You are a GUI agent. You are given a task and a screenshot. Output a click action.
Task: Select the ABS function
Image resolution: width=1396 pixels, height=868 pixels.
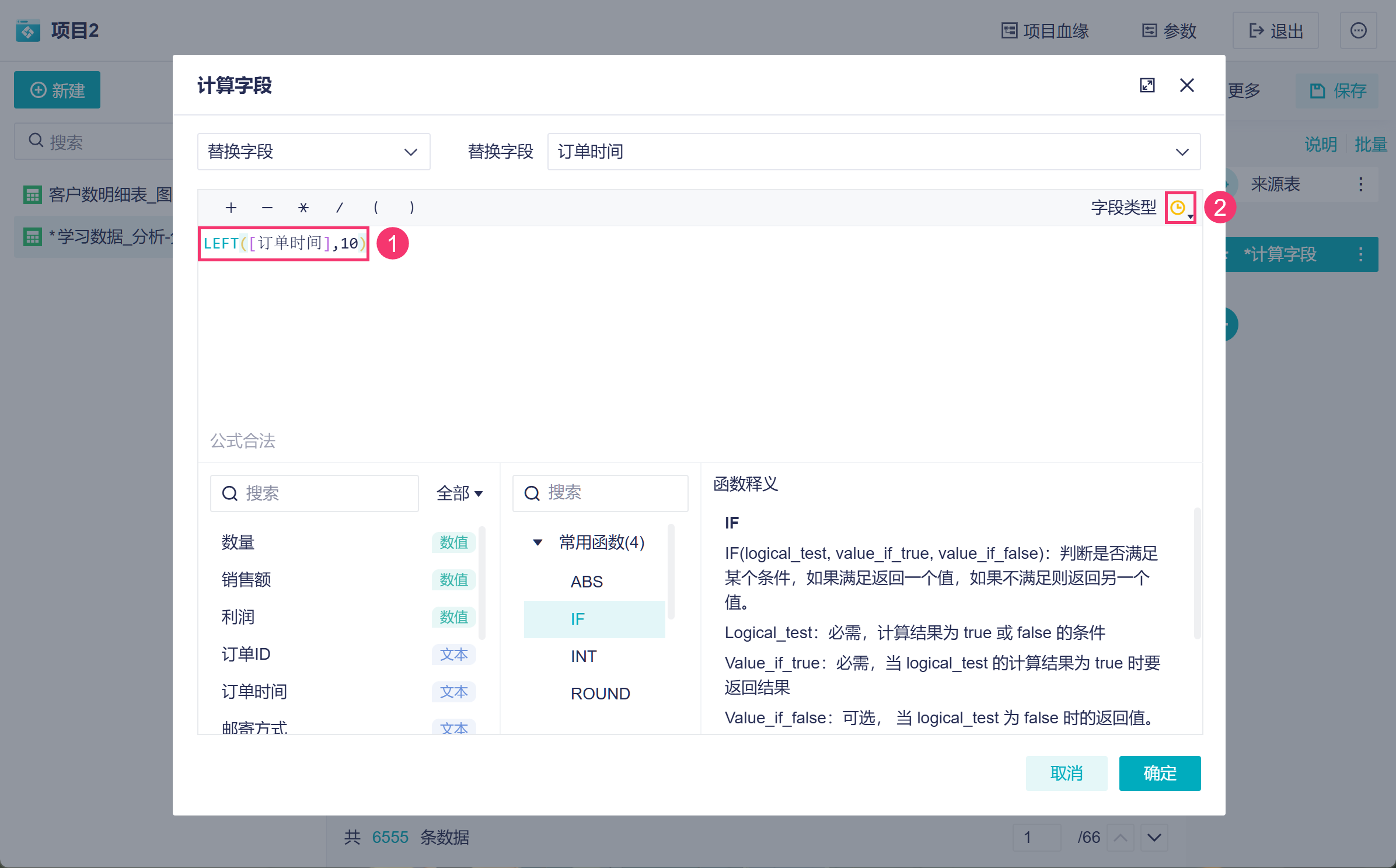pyautogui.click(x=587, y=582)
